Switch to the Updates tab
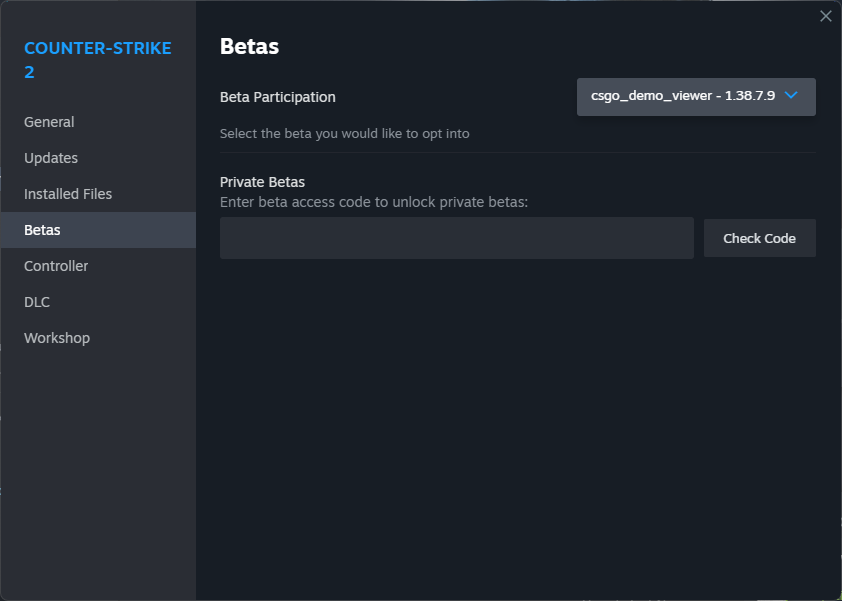The width and height of the screenshot is (842, 601). [51, 158]
